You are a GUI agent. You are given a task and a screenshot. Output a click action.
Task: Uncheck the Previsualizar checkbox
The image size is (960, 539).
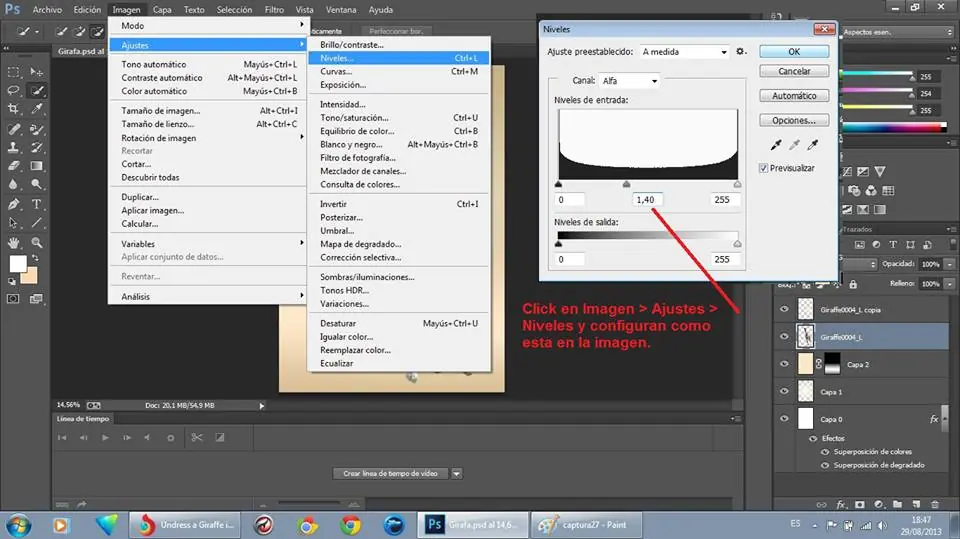pyautogui.click(x=763, y=168)
